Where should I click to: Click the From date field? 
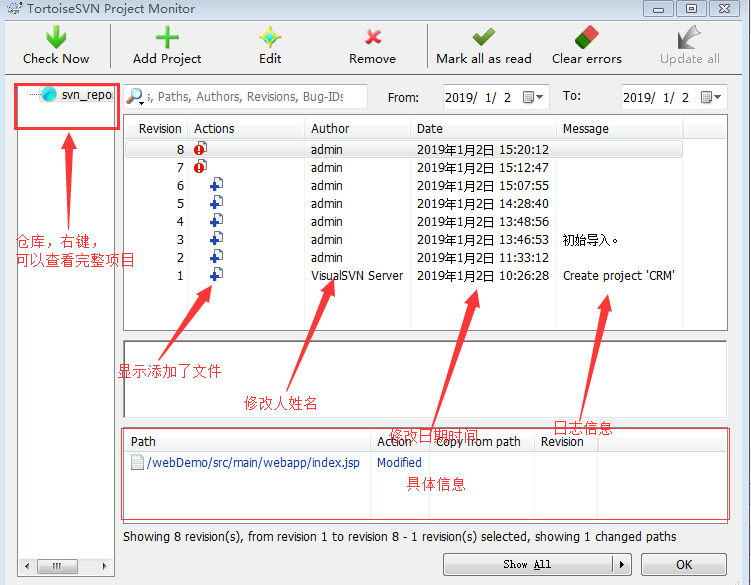pyautogui.click(x=496, y=97)
